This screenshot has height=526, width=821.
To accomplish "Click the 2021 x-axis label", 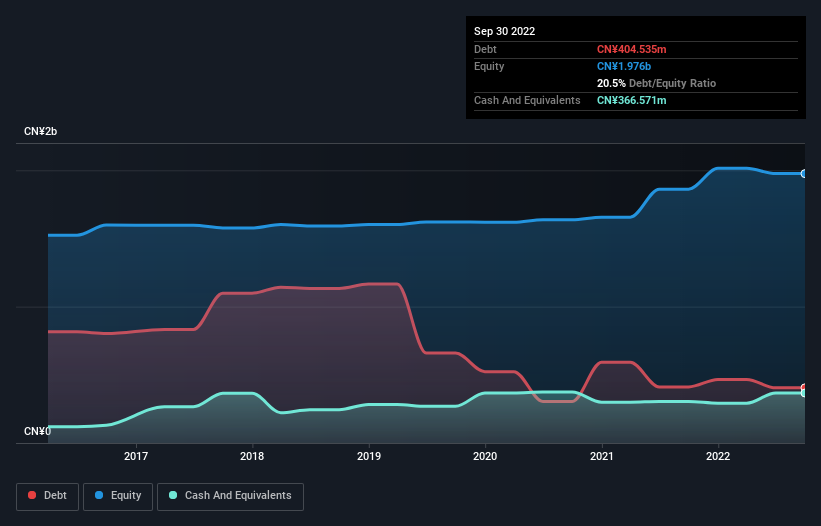I will pos(602,456).
